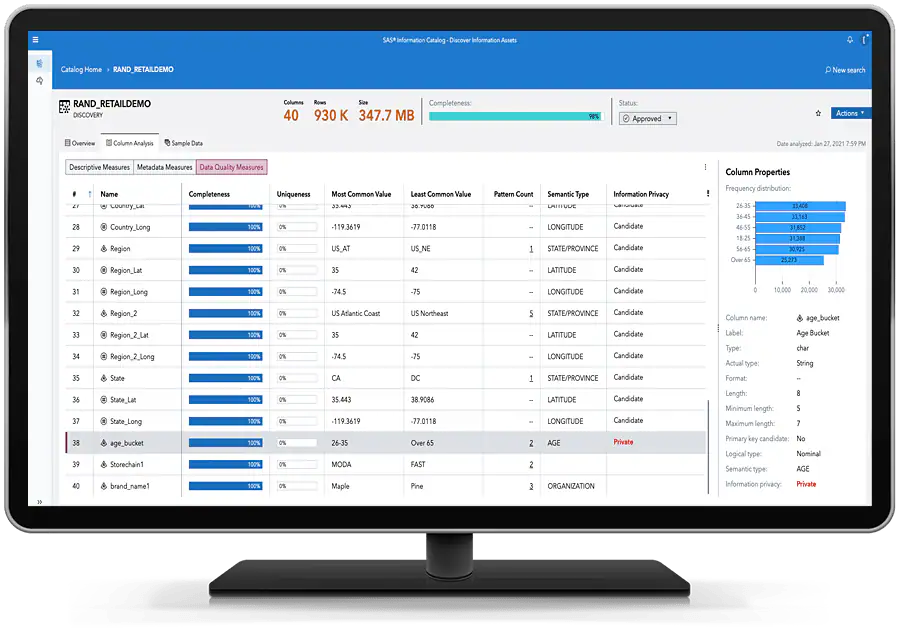Select the Country_Long row name
900x629 pixels.
point(130,227)
